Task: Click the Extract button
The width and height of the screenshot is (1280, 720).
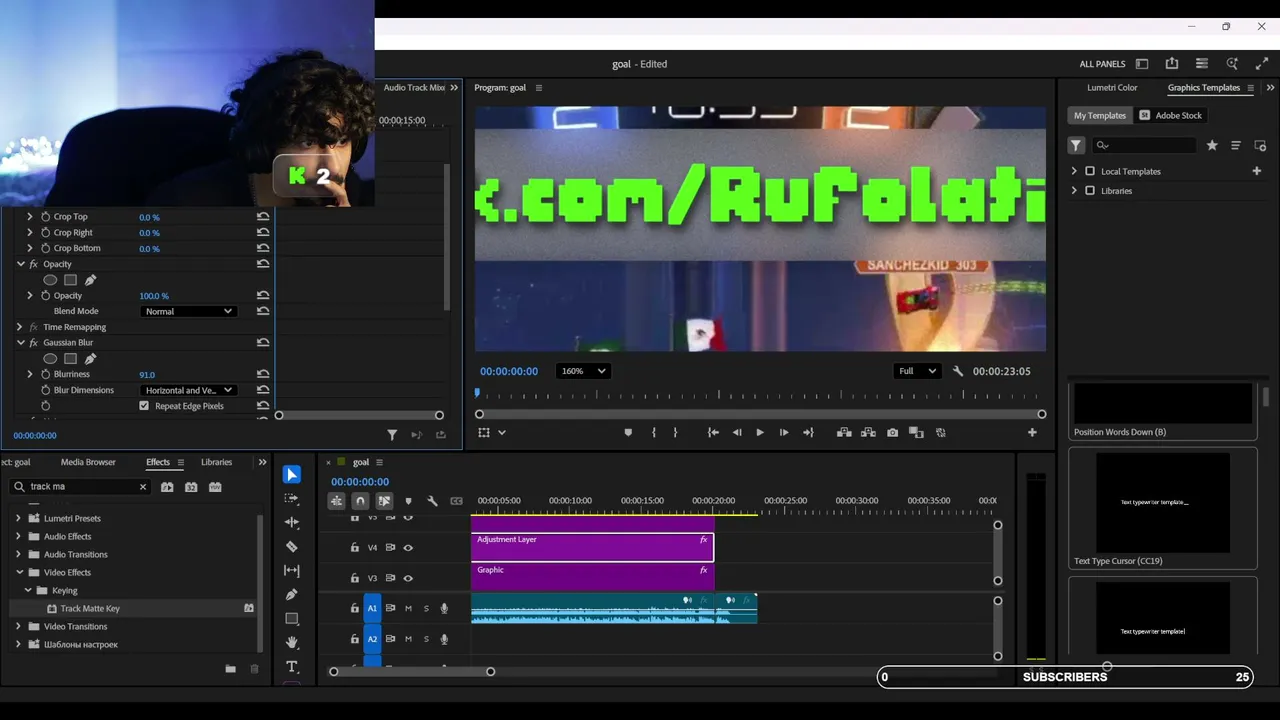Action: [x=868, y=433]
